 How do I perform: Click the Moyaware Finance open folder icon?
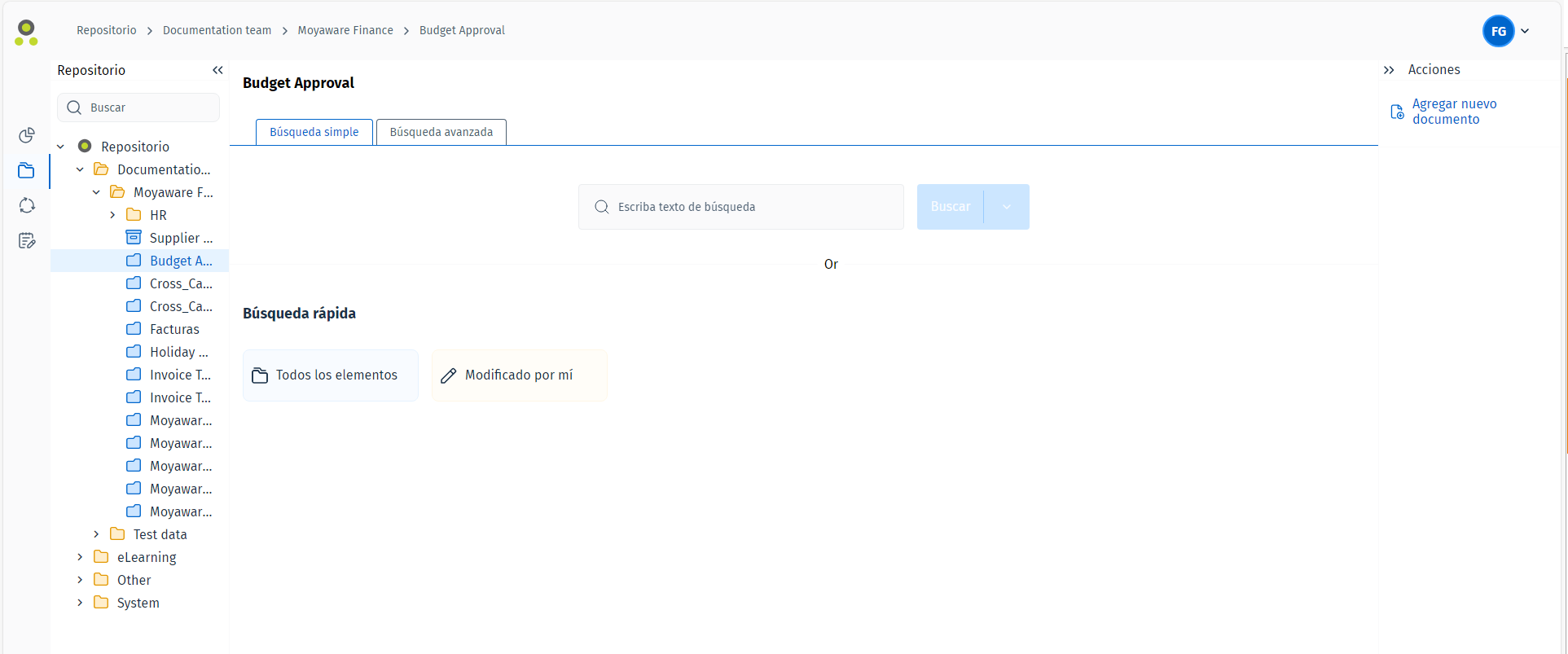coord(117,191)
